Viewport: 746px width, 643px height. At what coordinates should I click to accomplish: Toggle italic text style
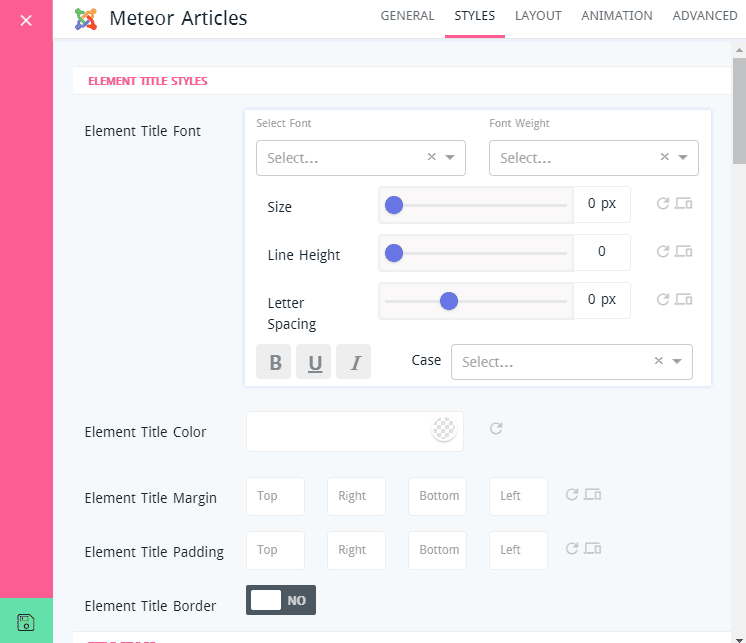pos(353,362)
